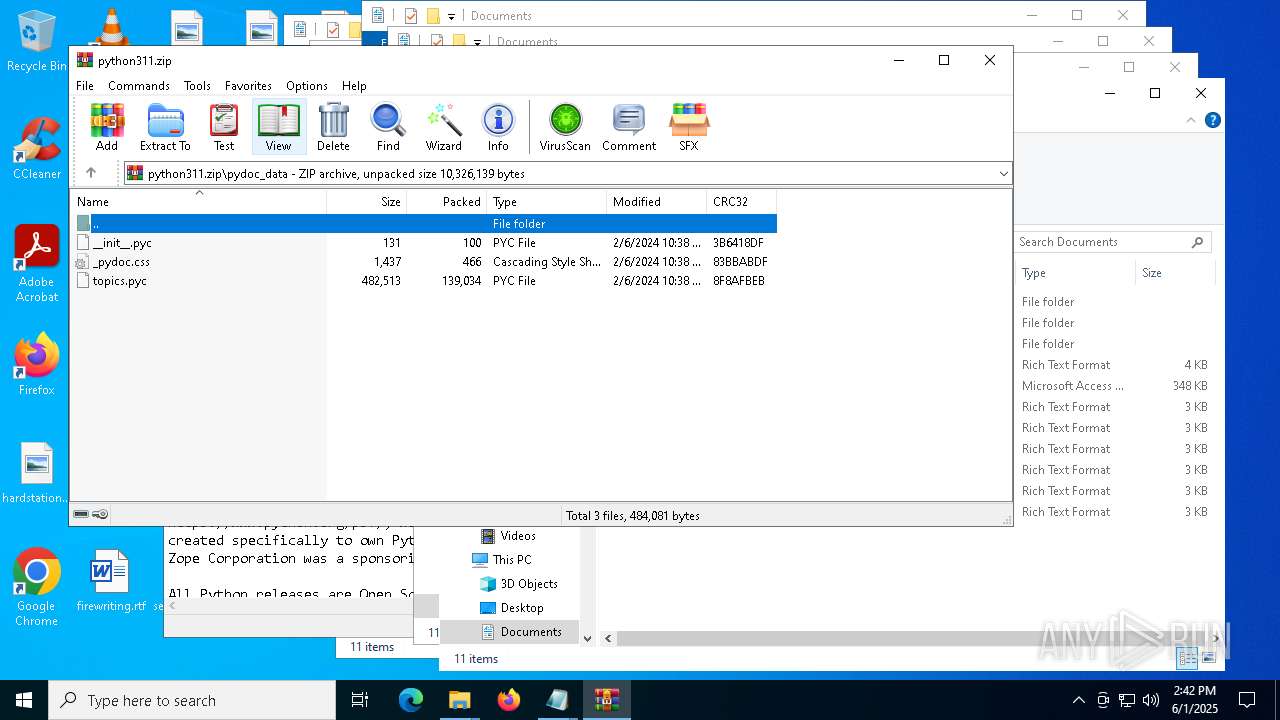1280x720 pixels.
Task: Open the Tools menu
Action: pos(197,86)
